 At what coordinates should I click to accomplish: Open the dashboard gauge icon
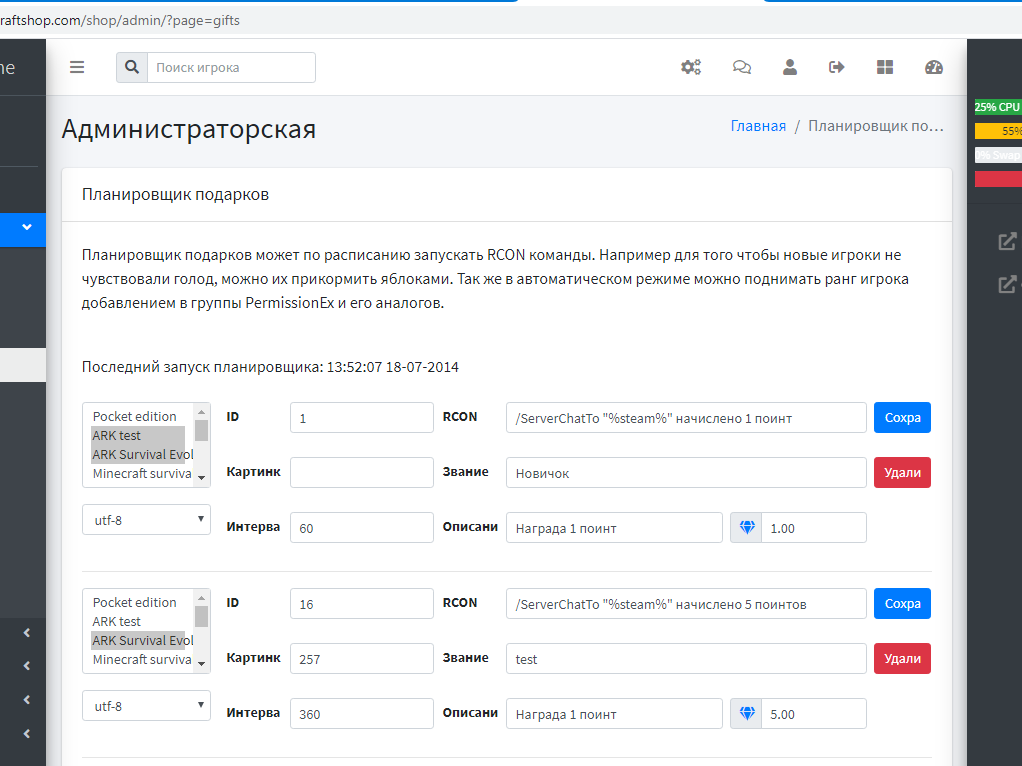[934, 67]
